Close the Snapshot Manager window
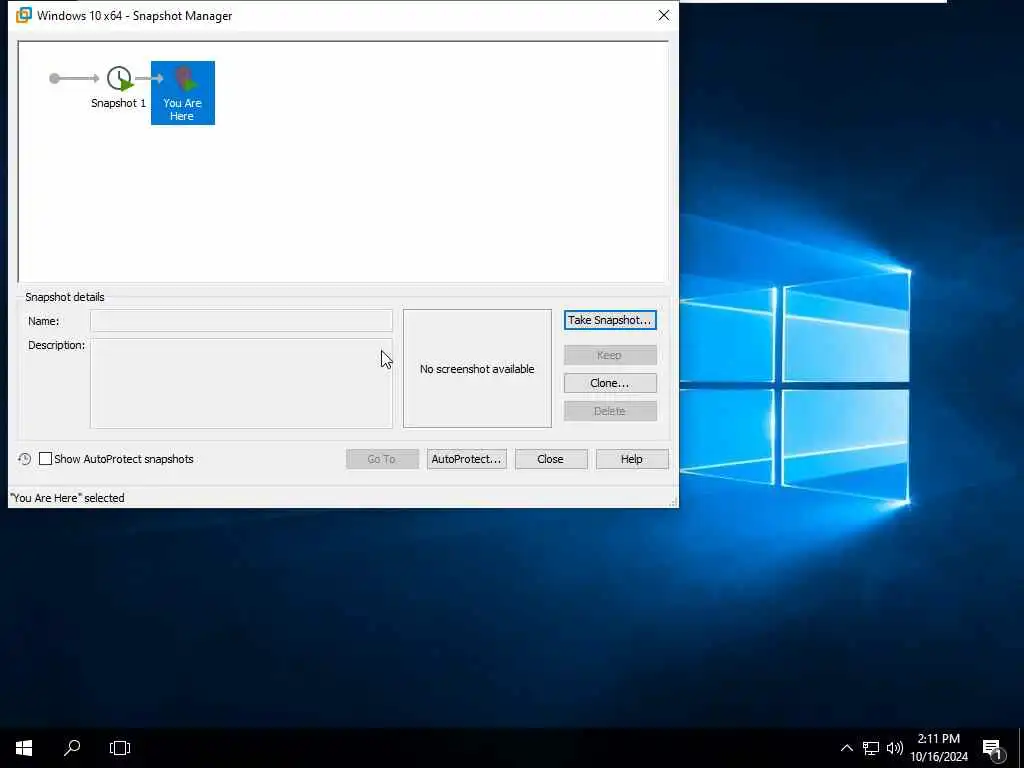 coord(664,15)
